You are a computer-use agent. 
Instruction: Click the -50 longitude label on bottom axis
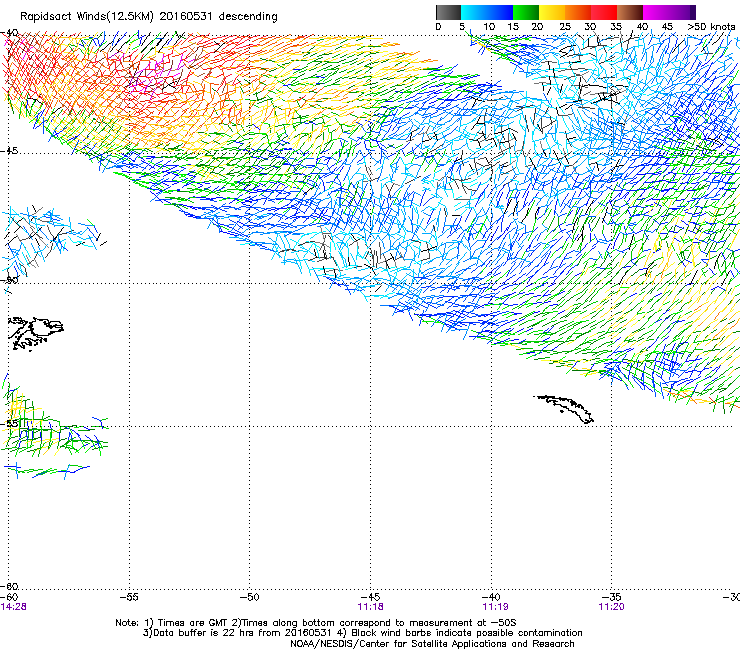pyautogui.click(x=250, y=597)
